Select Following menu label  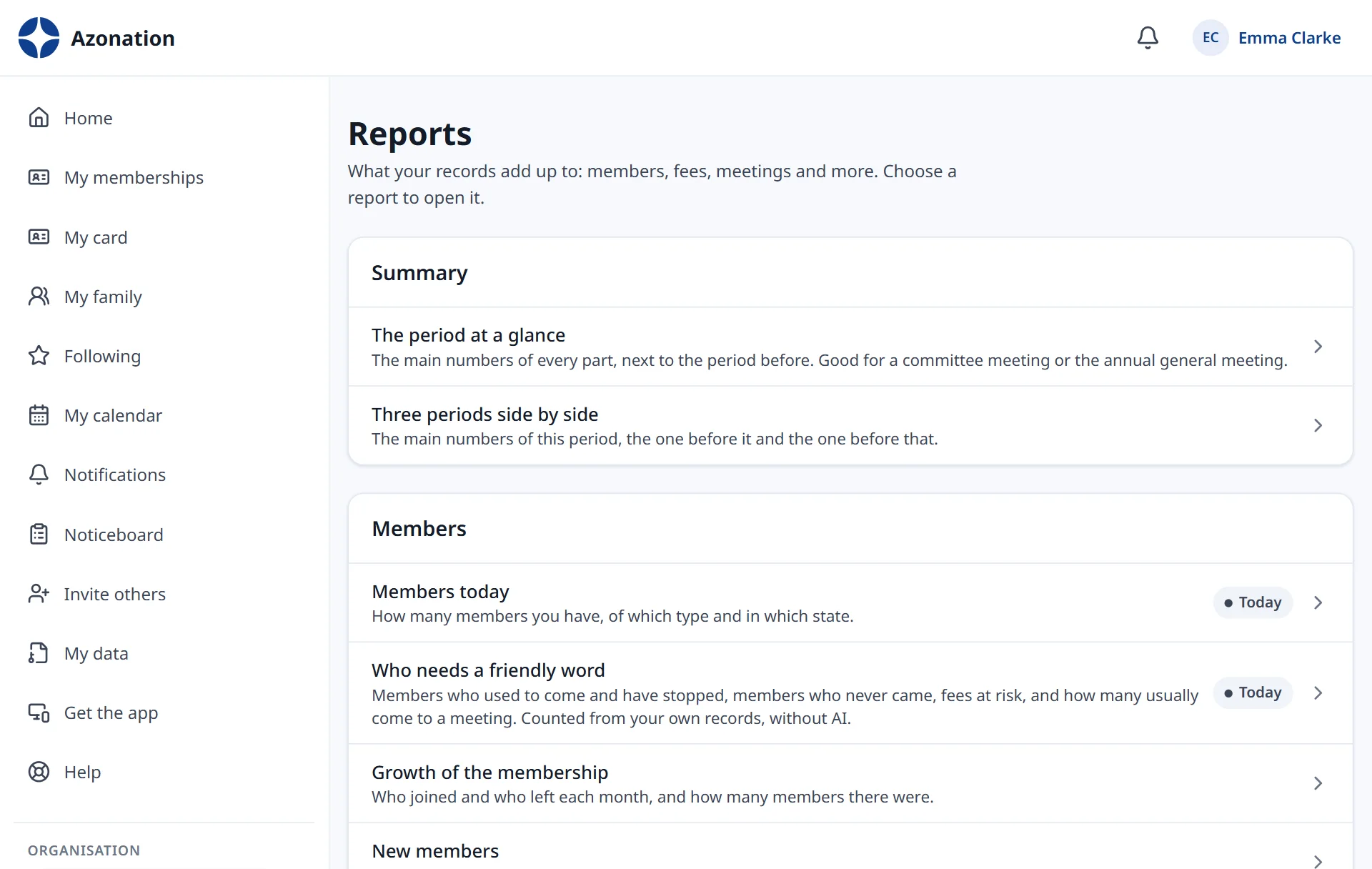pyautogui.click(x=102, y=356)
